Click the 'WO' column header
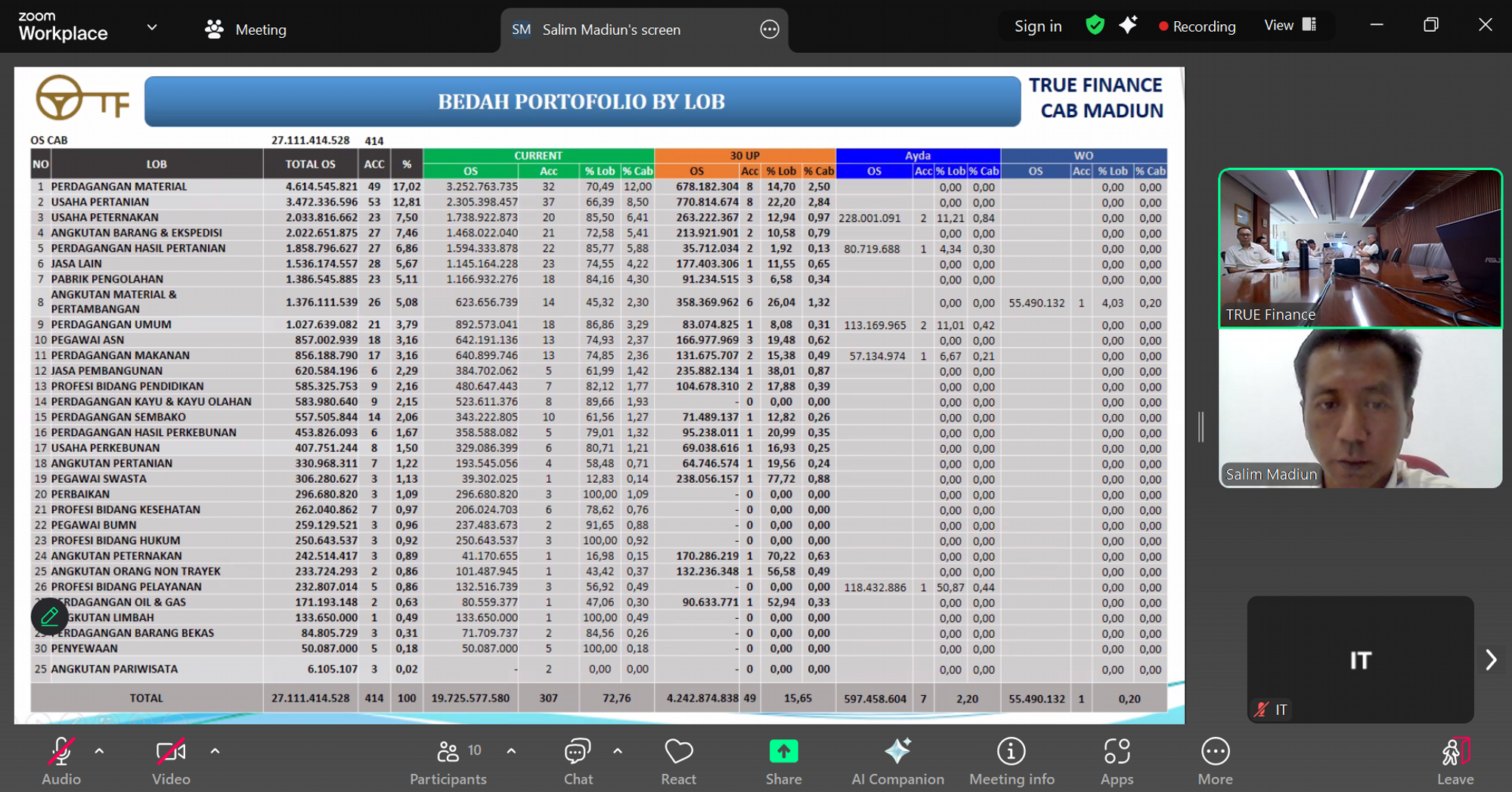This screenshot has height=792, width=1512. point(1083,156)
